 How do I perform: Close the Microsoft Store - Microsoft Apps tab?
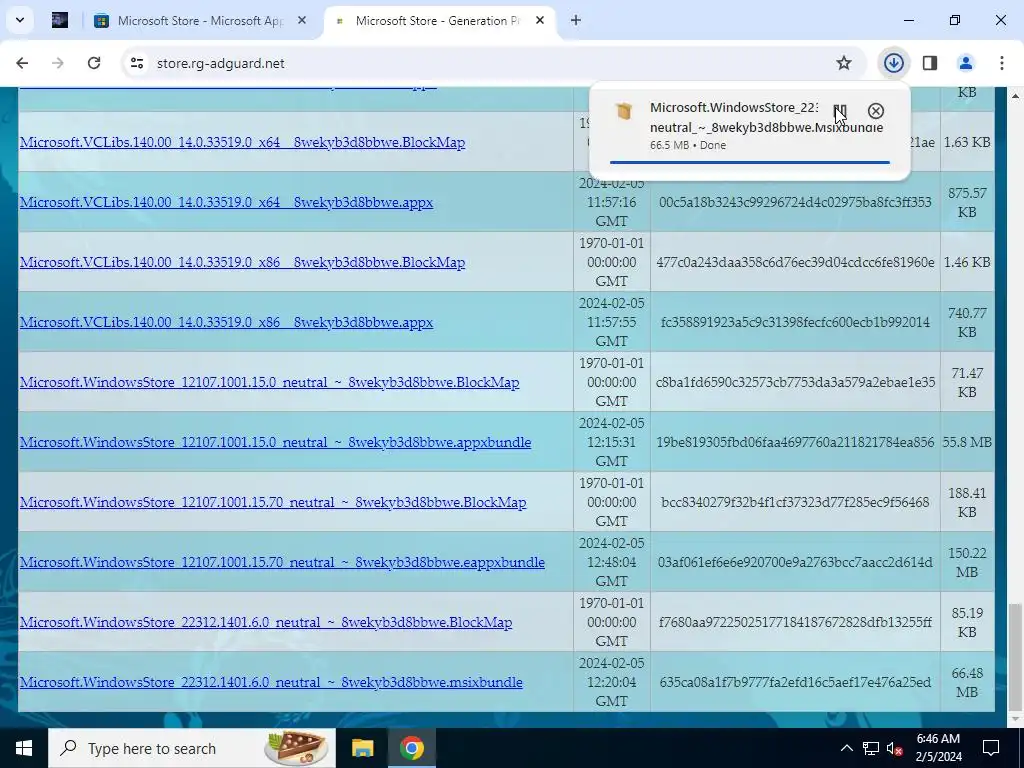[302, 20]
